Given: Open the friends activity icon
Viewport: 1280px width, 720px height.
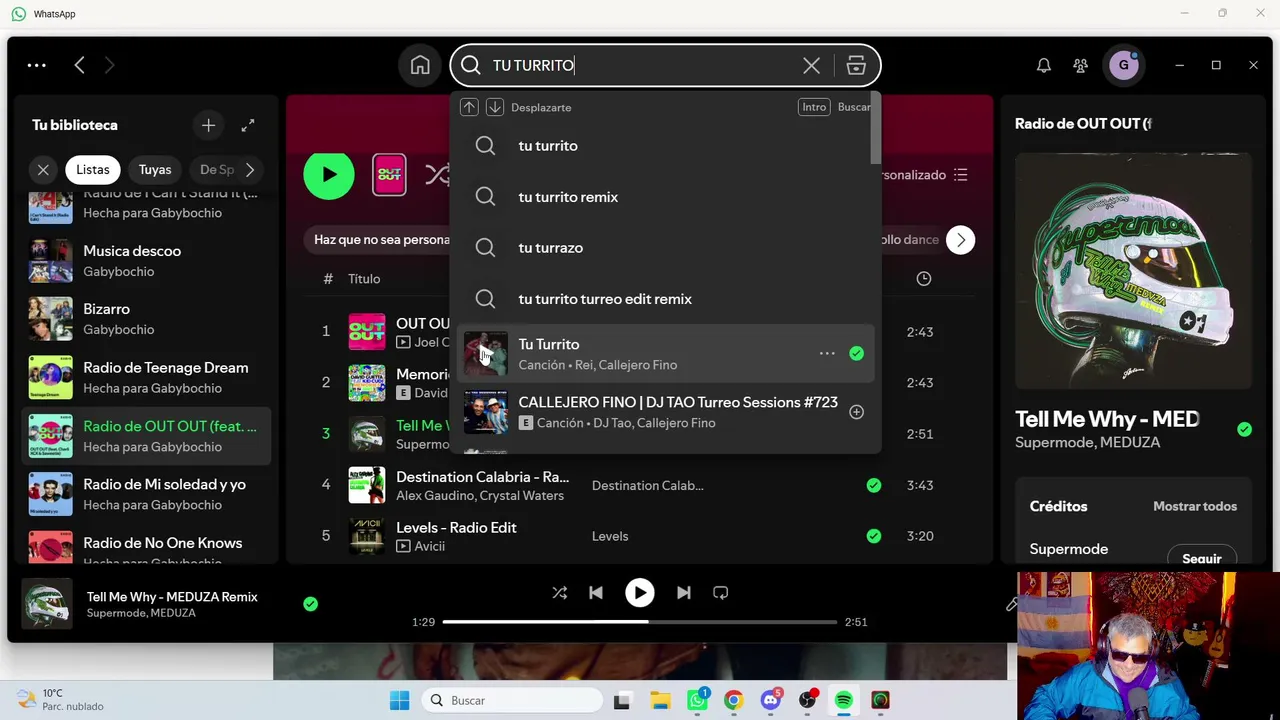Looking at the screenshot, I should 1080,65.
